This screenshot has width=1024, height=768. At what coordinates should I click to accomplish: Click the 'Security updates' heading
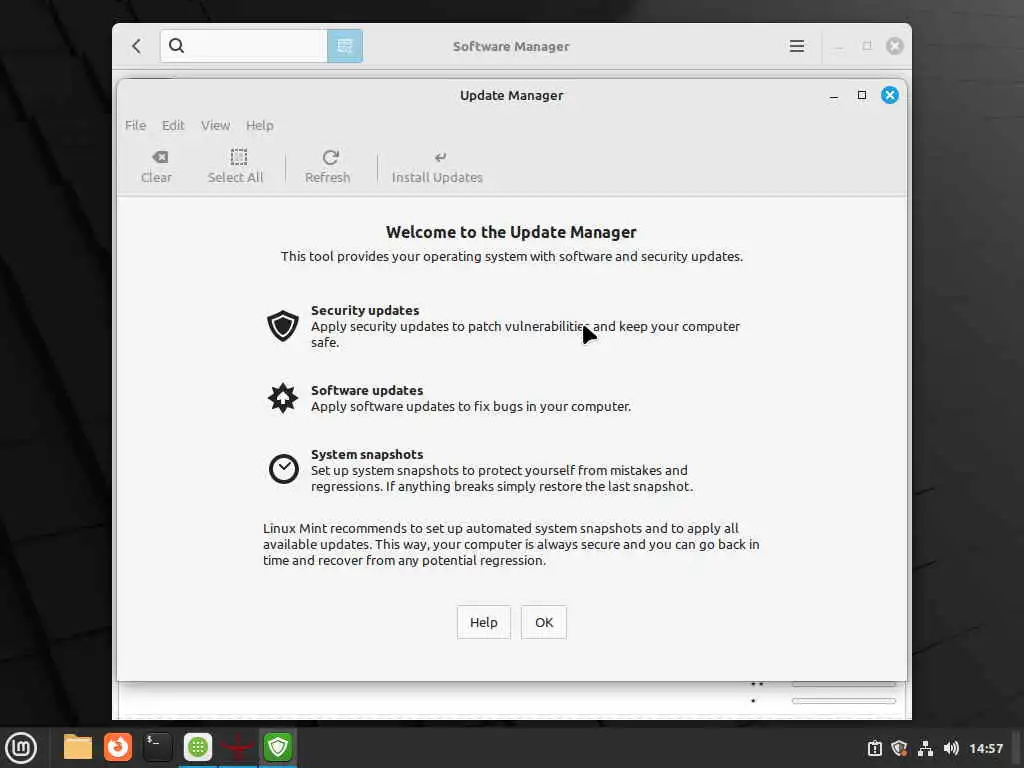(x=365, y=310)
